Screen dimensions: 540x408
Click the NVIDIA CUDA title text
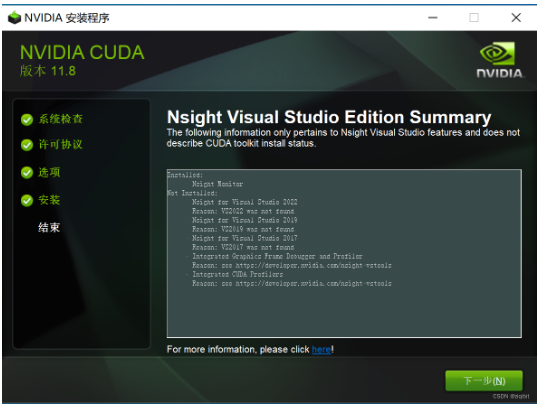pos(82,52)
